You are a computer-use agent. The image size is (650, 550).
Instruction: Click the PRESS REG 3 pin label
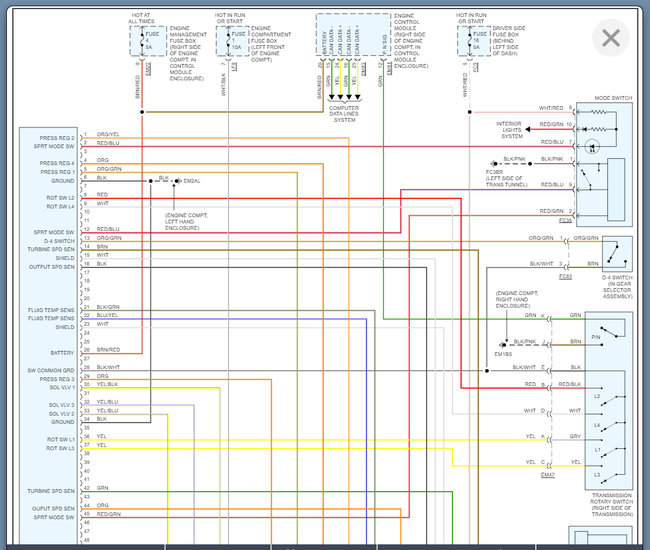(x=57, y=379)
